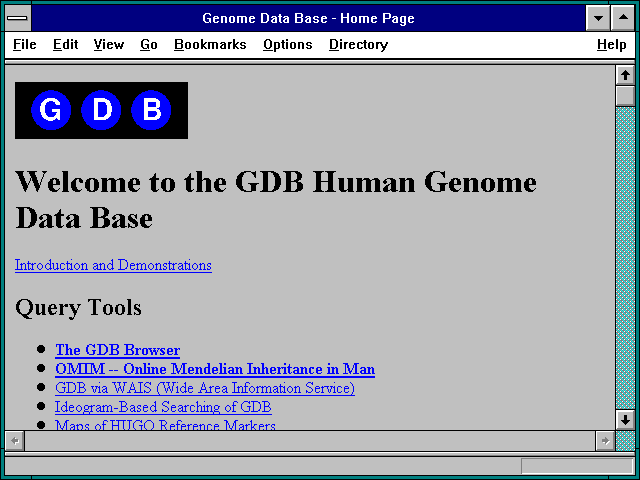This screenshot has width=640, height=480.
Task: Open the View menu
Action: [109, 44]
